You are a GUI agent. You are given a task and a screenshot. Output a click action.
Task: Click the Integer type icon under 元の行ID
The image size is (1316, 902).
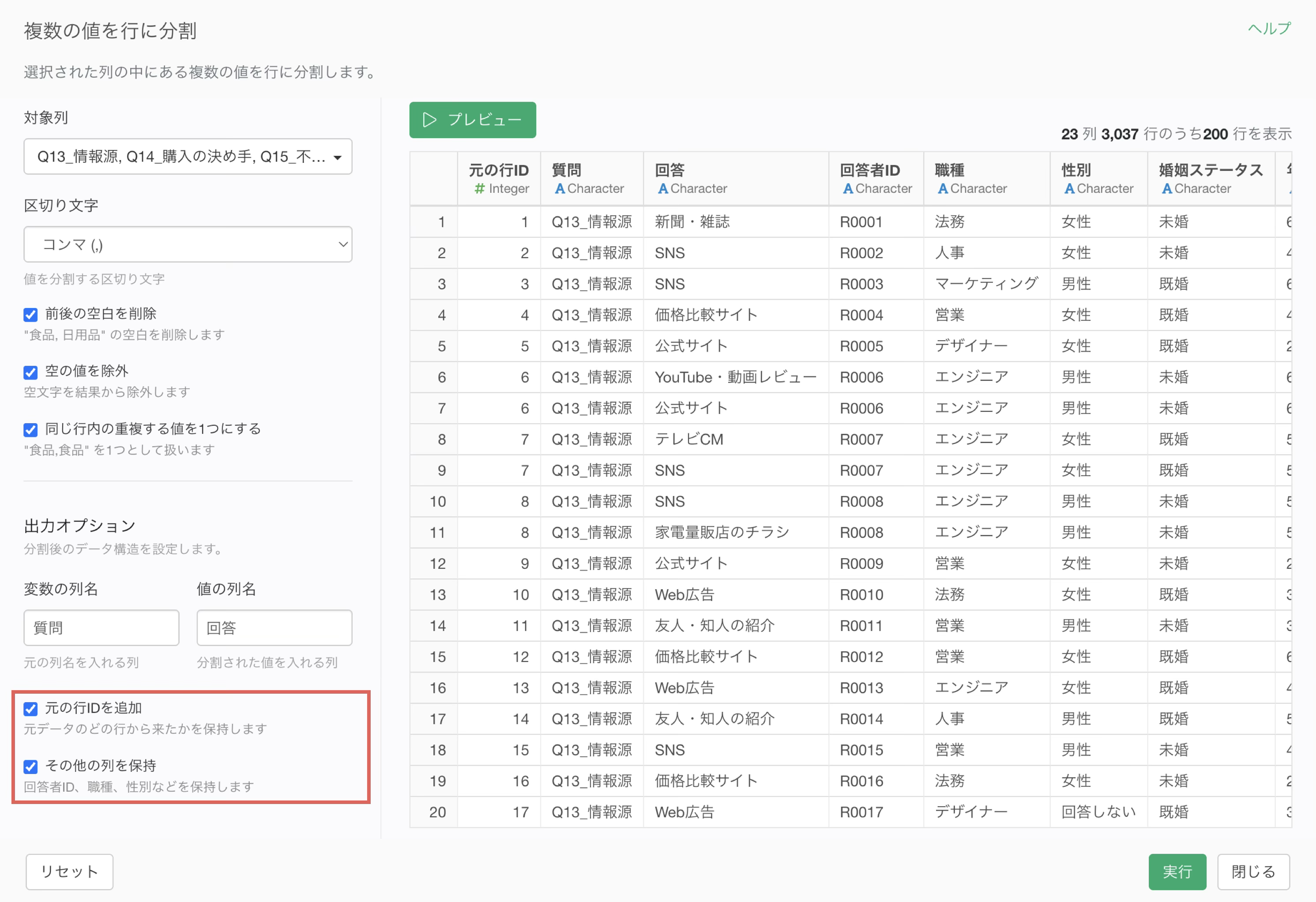pos(480,188)
